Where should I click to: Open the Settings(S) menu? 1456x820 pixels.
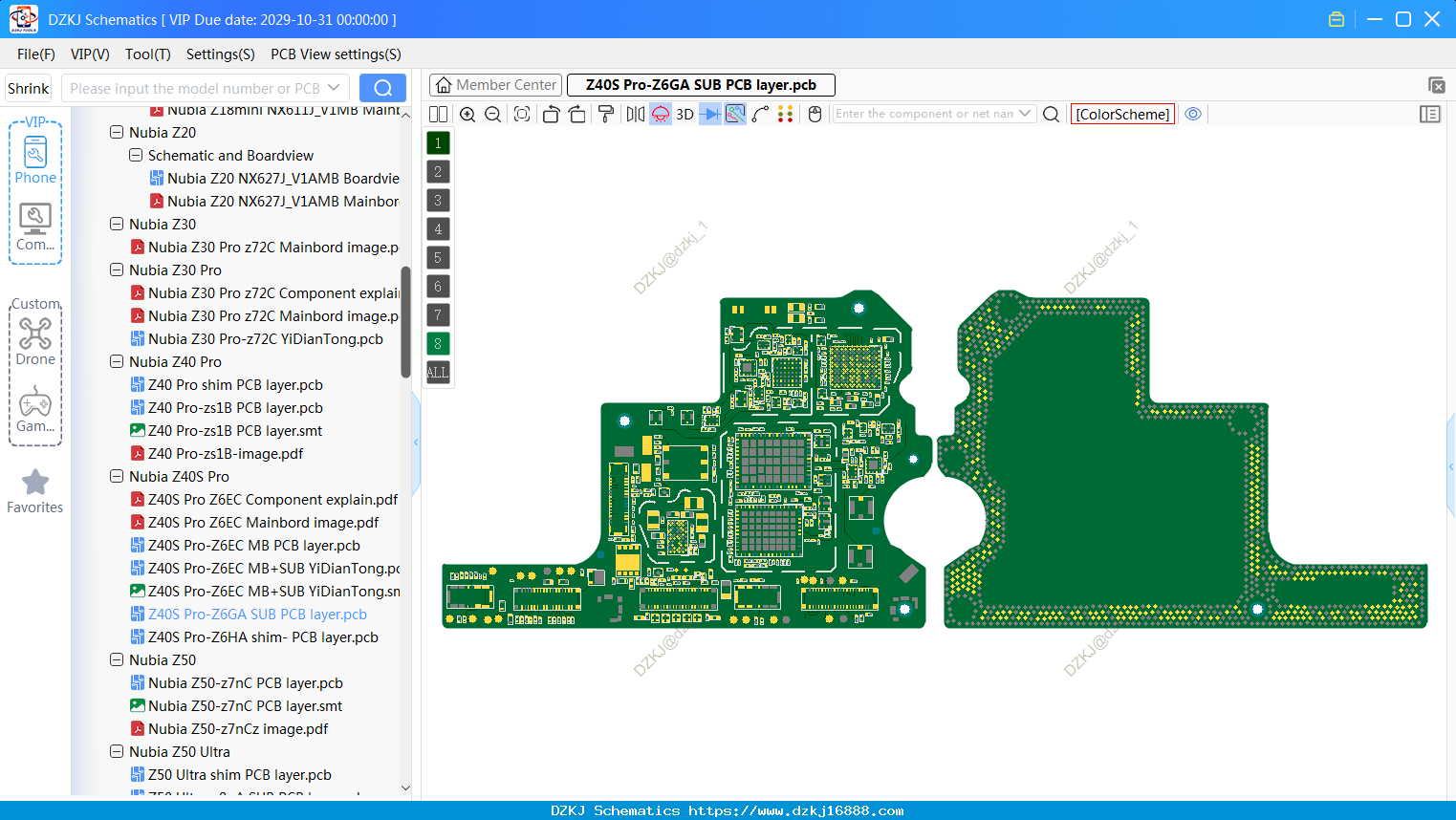coord(221,54)
